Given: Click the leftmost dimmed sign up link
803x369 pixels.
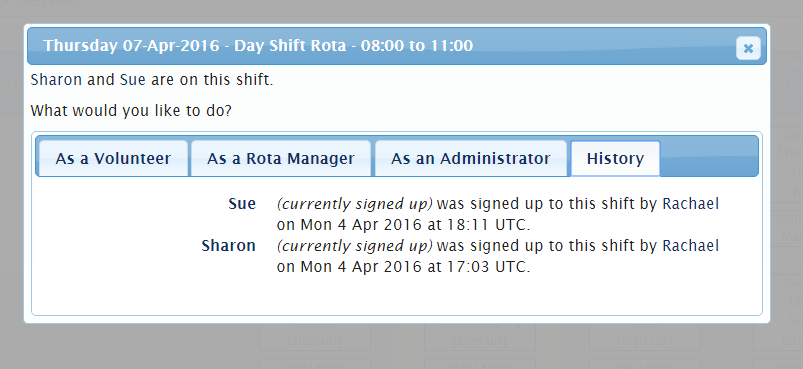Looking at the screenshot, I should [314, 339].
